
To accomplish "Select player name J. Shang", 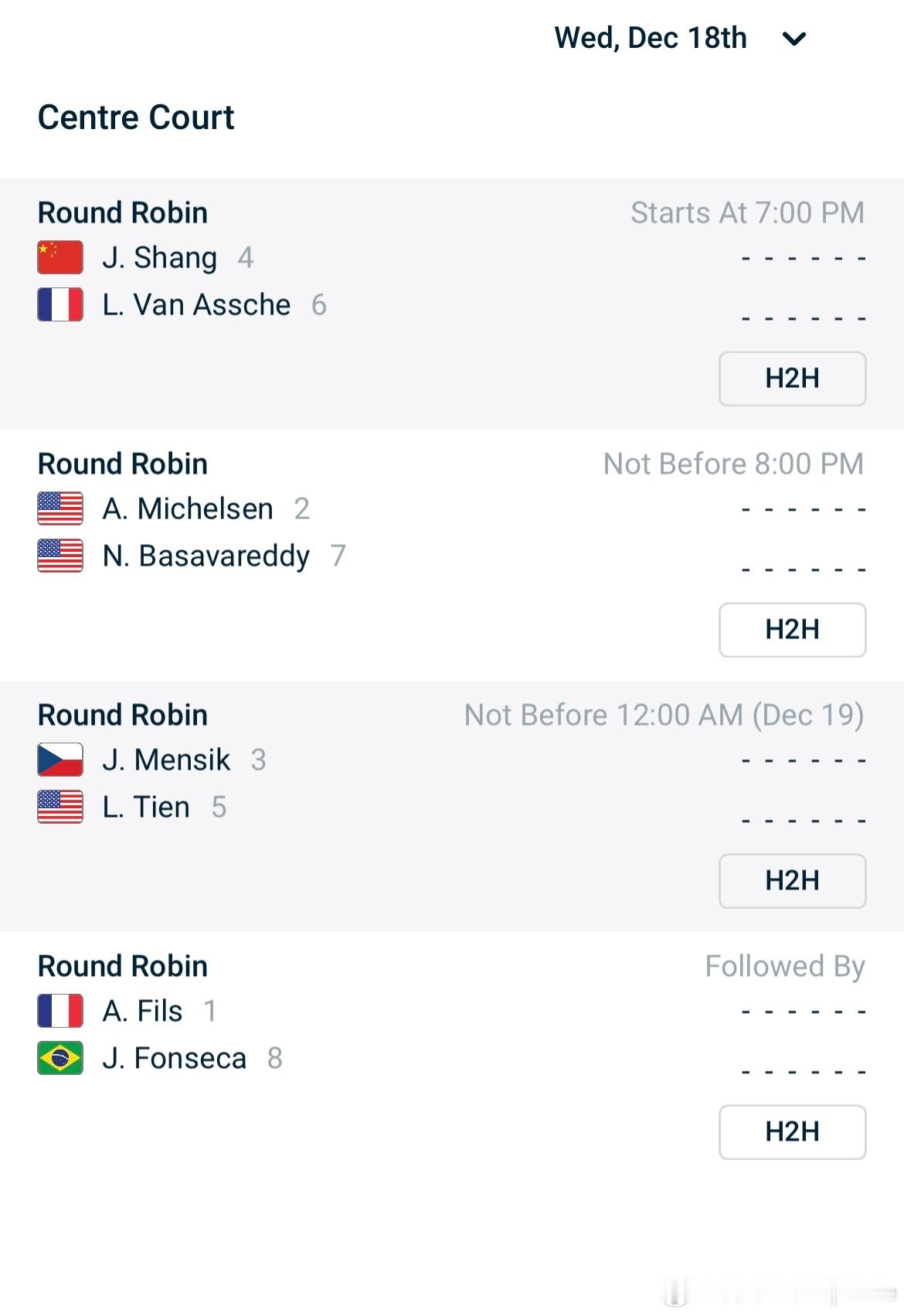I will (x=159, y=258).
